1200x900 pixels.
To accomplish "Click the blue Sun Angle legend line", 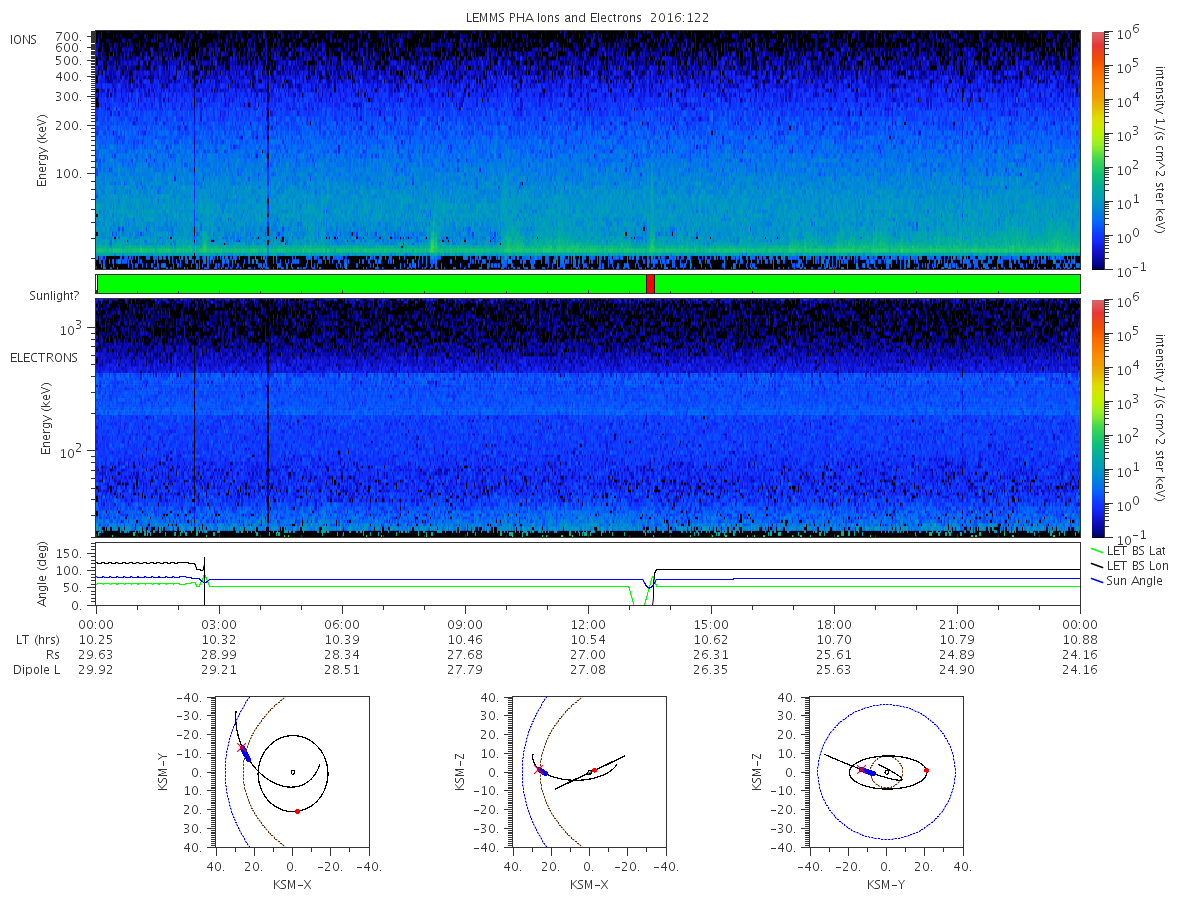I will click(x=1098, y=580).
